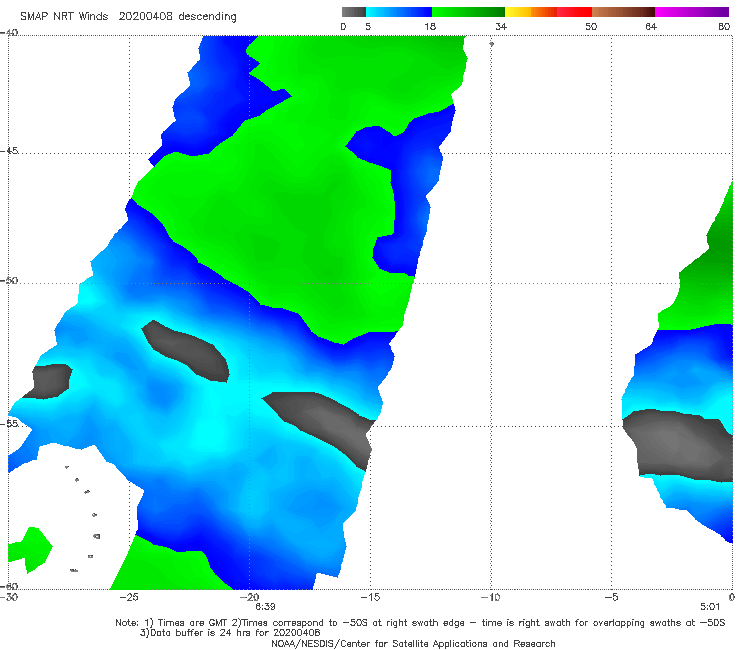The image size is (740, 650).
Task: Click the color bar label '64'
Action: (651, 26)
